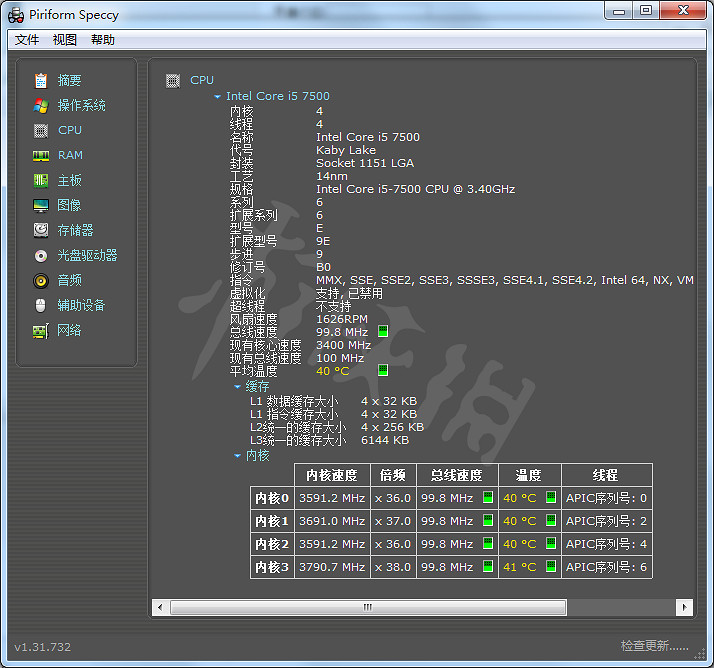
Task: Click the 音频 audio speaker icon
Action: (41, 281)
